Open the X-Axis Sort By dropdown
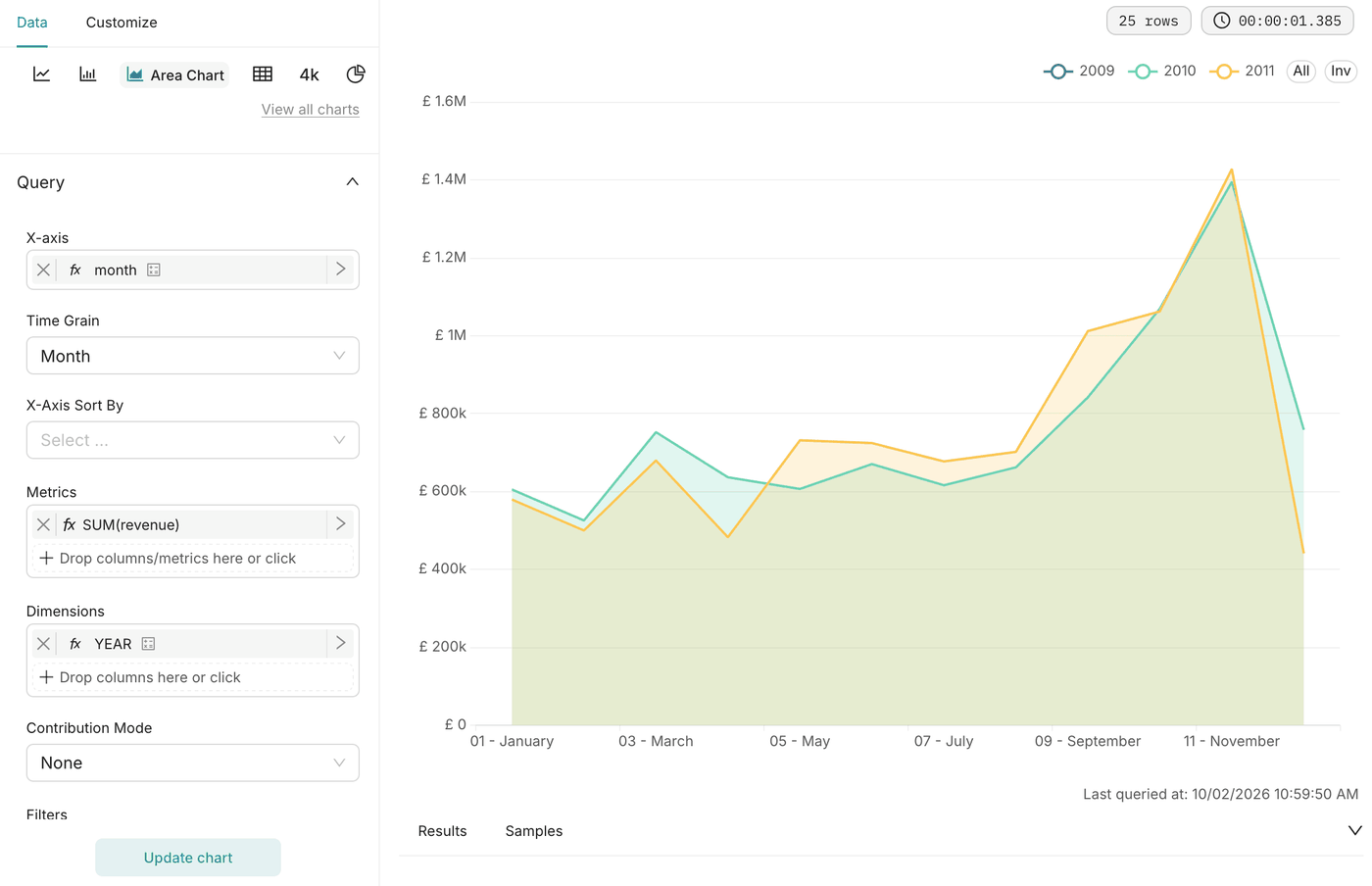 tap(193, 440)
